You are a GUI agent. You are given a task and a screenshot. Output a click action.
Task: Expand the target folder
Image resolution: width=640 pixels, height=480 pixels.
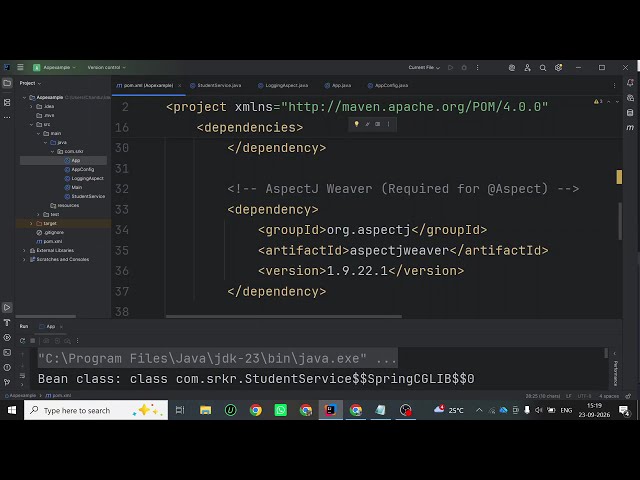[31, 223]
